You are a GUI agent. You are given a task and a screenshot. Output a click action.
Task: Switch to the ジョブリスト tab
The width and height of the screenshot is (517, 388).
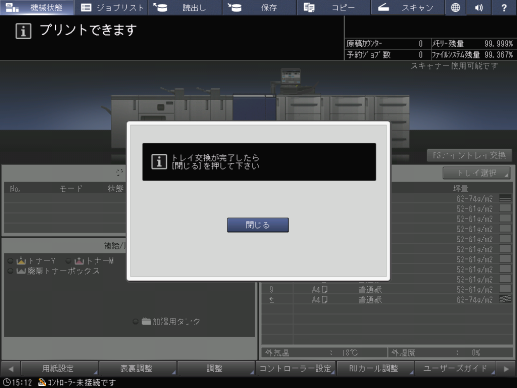pyautogui.click(x=112, y=7)
